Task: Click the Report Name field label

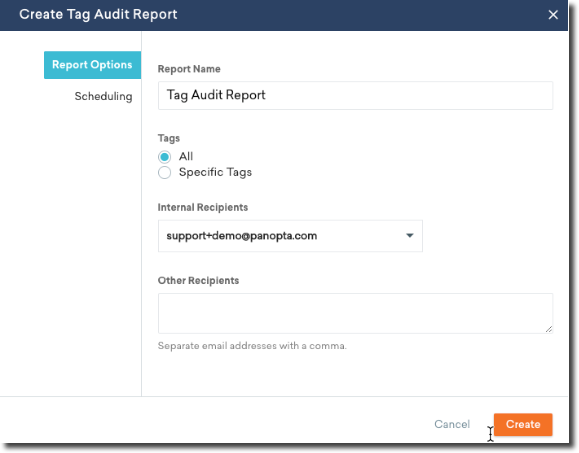Action: (189, 69)
